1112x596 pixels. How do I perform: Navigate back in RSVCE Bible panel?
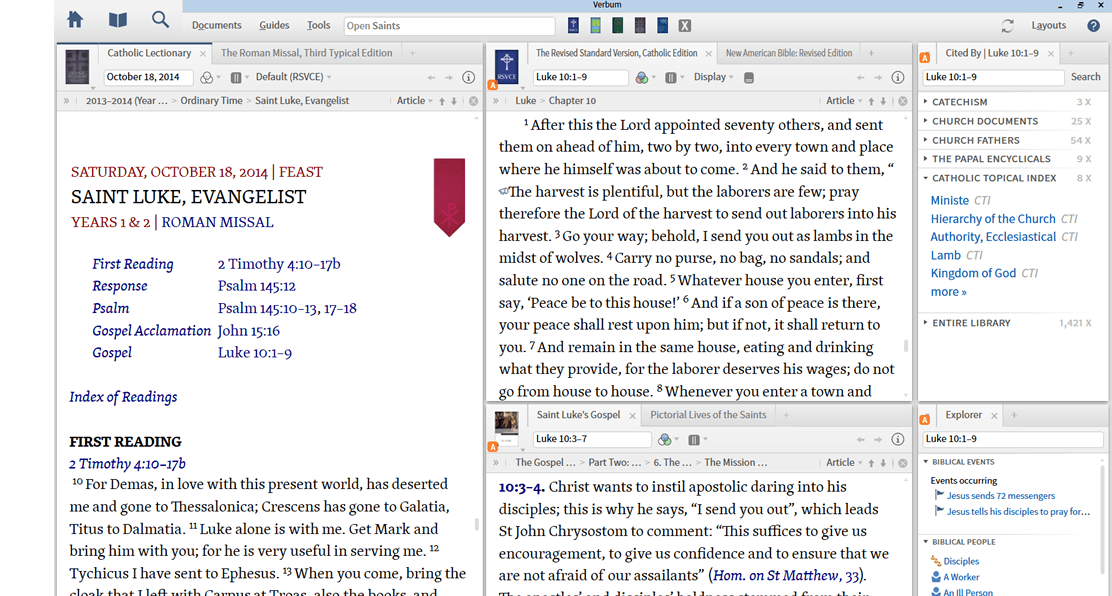[860, 77]
